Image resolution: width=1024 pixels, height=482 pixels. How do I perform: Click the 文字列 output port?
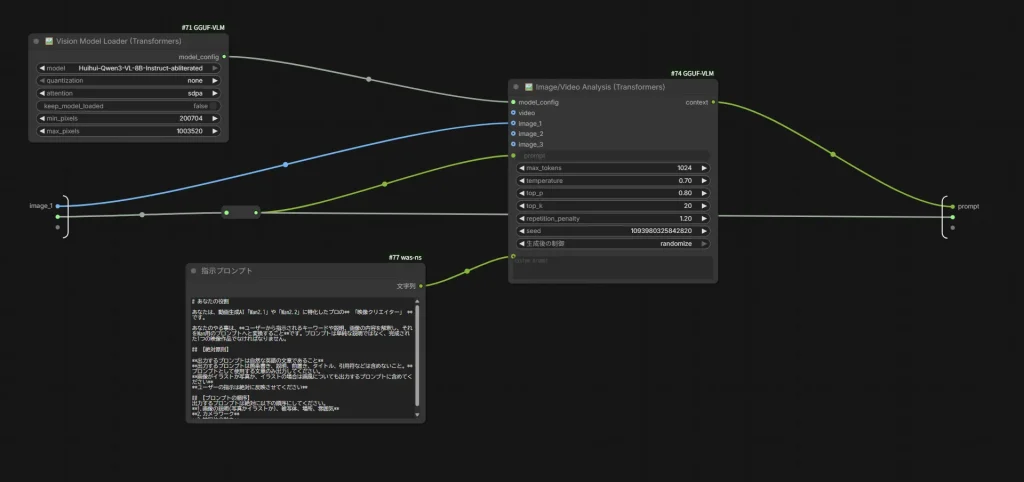(420, 285)
